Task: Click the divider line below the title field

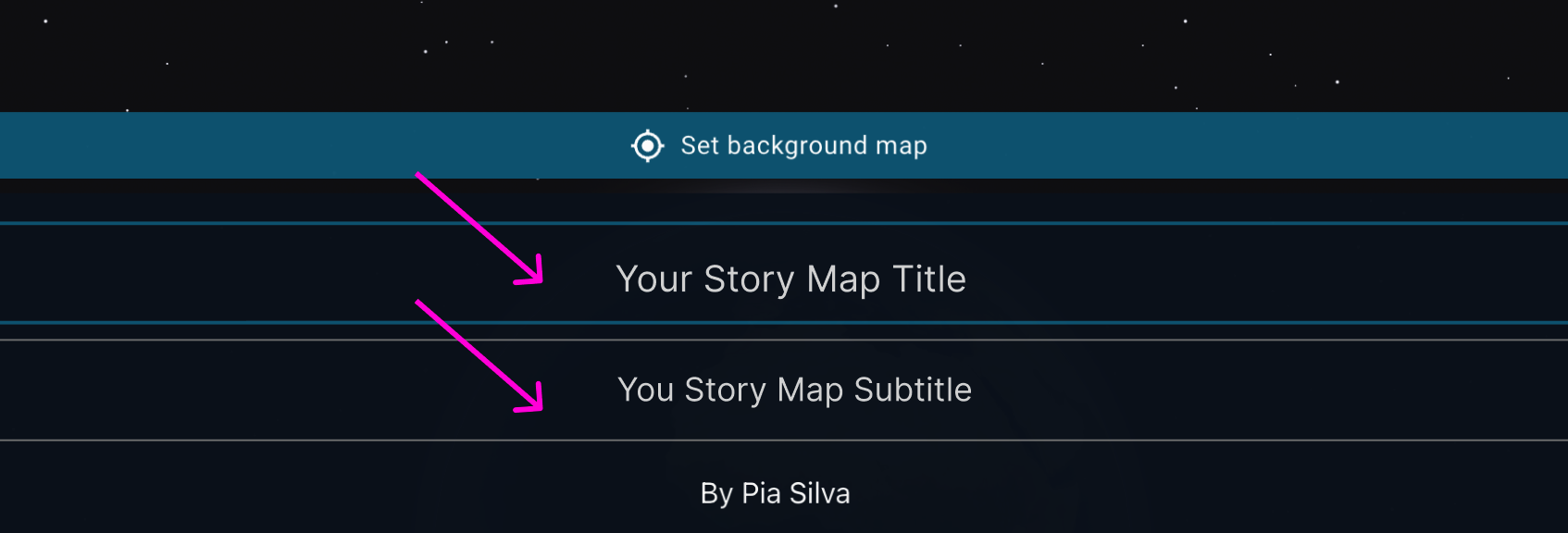Action: click(x=784, y=324)
